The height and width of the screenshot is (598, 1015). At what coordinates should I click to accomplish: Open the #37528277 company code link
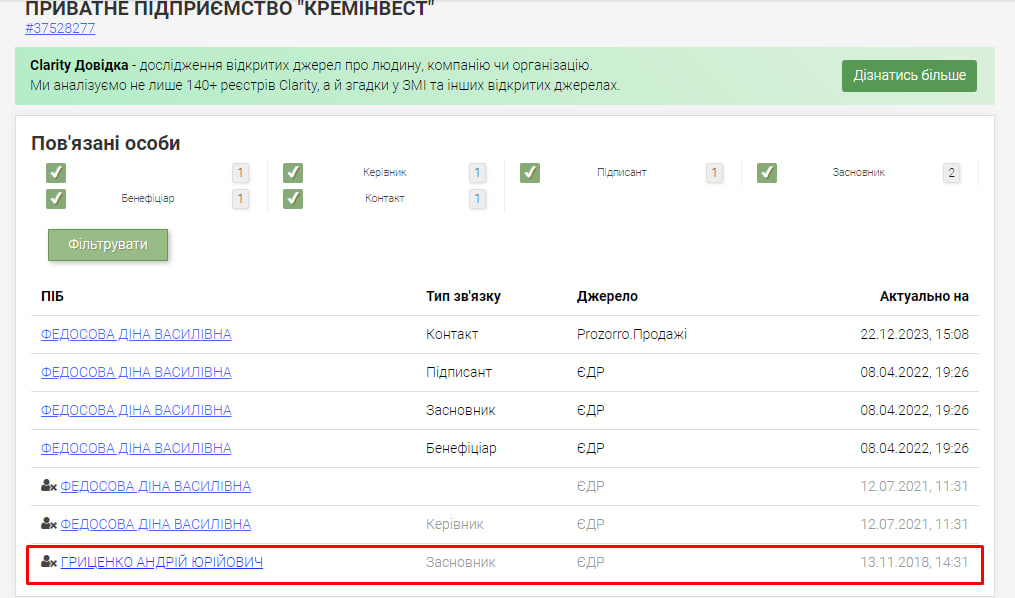click(x=60, y=28)
